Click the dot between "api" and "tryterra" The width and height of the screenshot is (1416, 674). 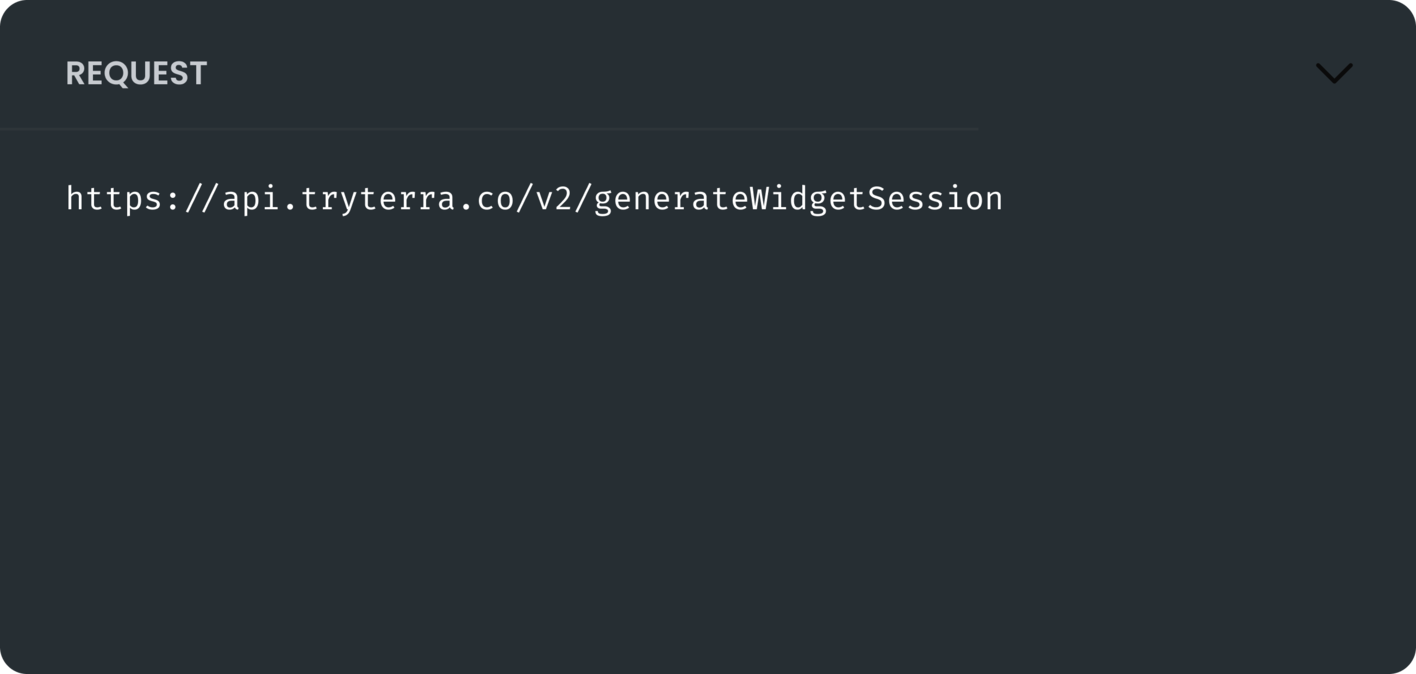click(290, 200)
